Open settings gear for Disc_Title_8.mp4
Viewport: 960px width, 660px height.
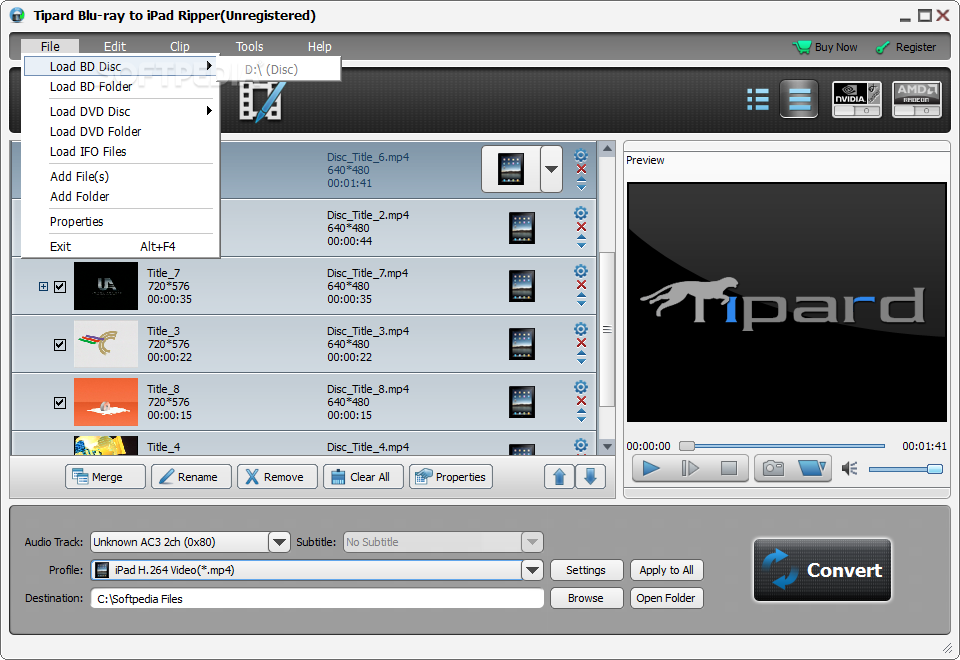(581, 388)
